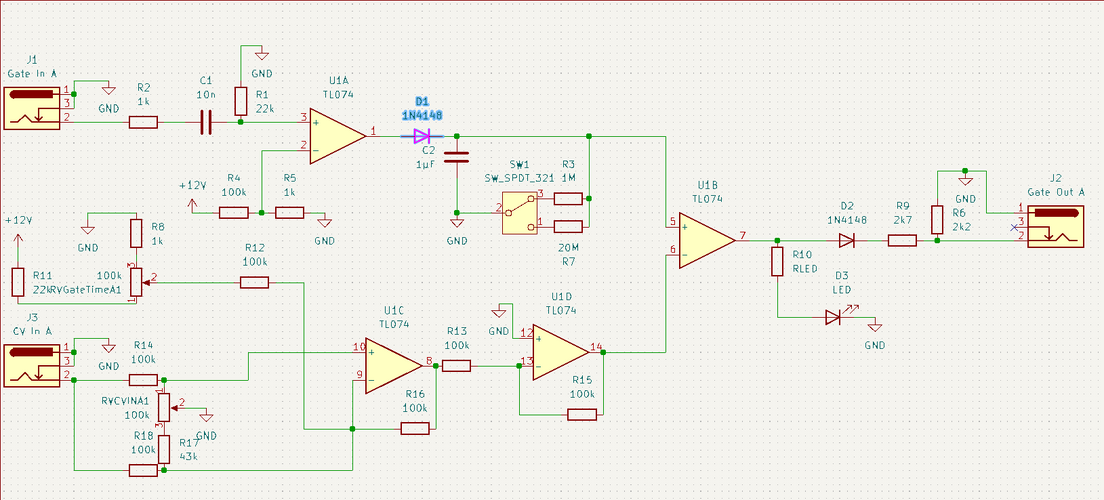Select resistor R6 2k2 symbol
This screenshot has height=500, width=1104.
tap(937, 219)
